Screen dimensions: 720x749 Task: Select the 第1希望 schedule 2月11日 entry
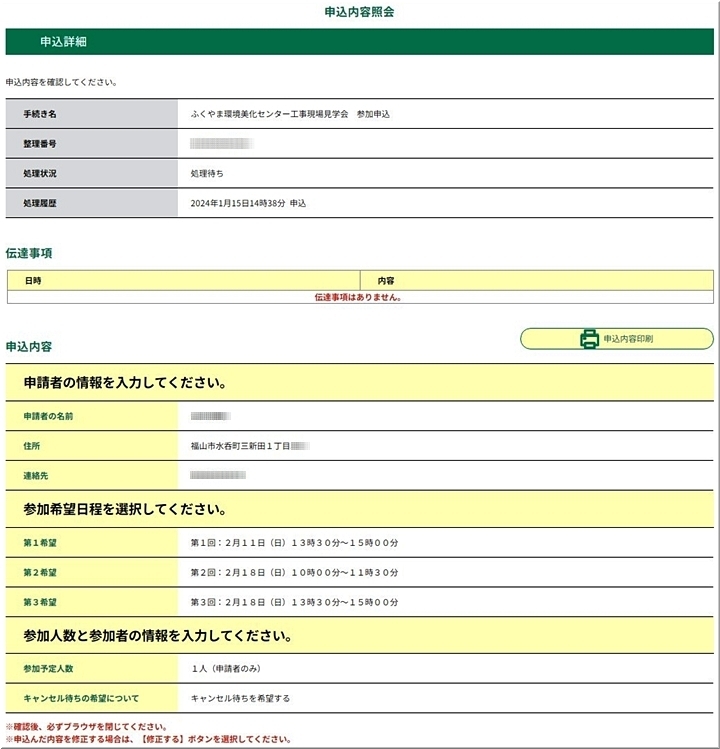294,544
